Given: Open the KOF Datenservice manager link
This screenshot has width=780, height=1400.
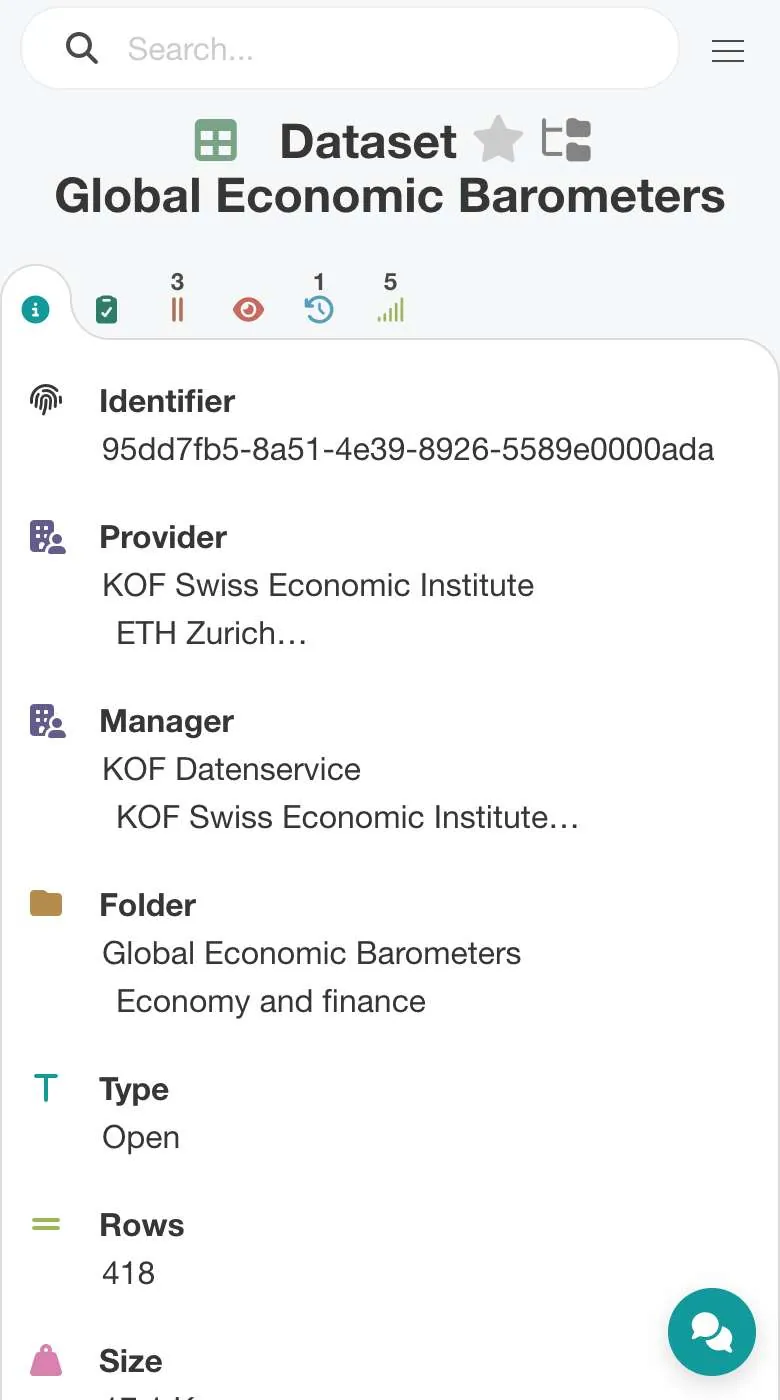Looking at the screenshot, I should tap(231, 769).
